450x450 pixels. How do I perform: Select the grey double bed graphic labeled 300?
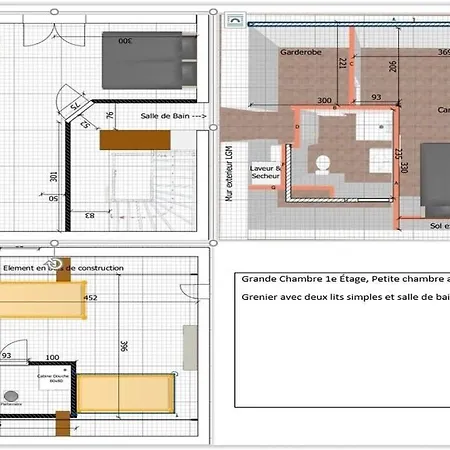[x=149, y=60]
